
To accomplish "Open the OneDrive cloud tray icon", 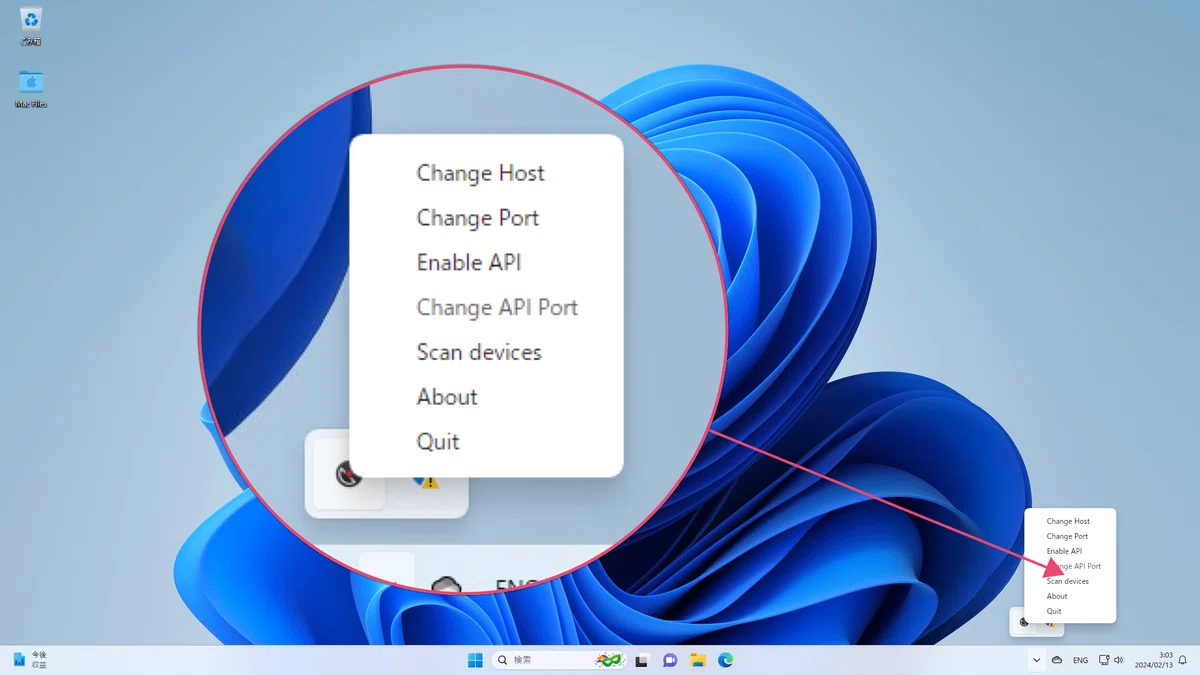I will tap(1057, 660).
